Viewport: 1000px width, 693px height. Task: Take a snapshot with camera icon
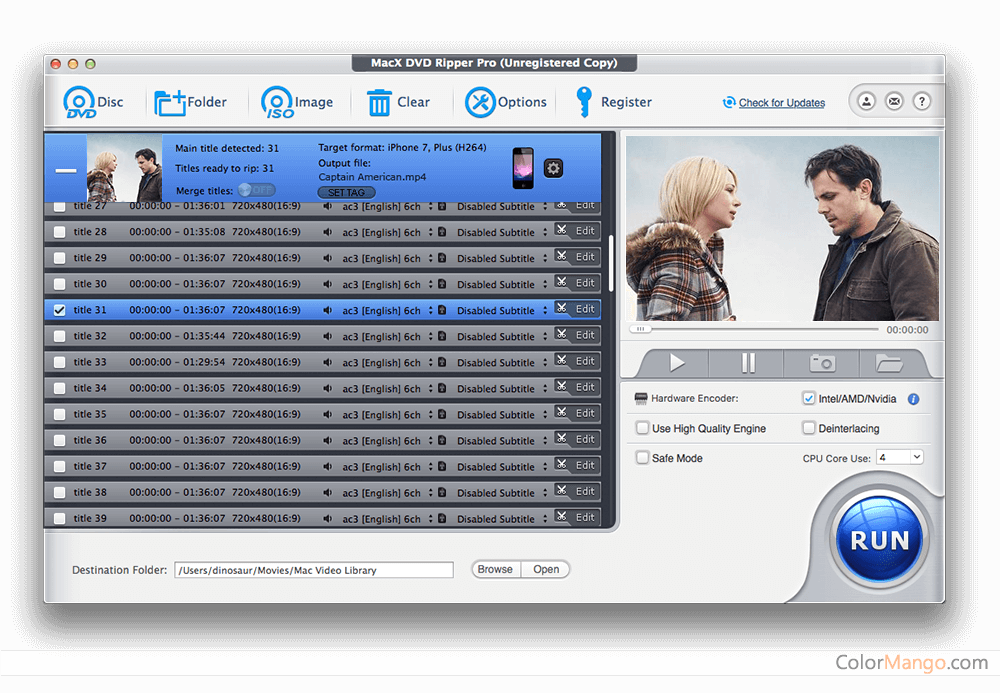coord(822,363)
